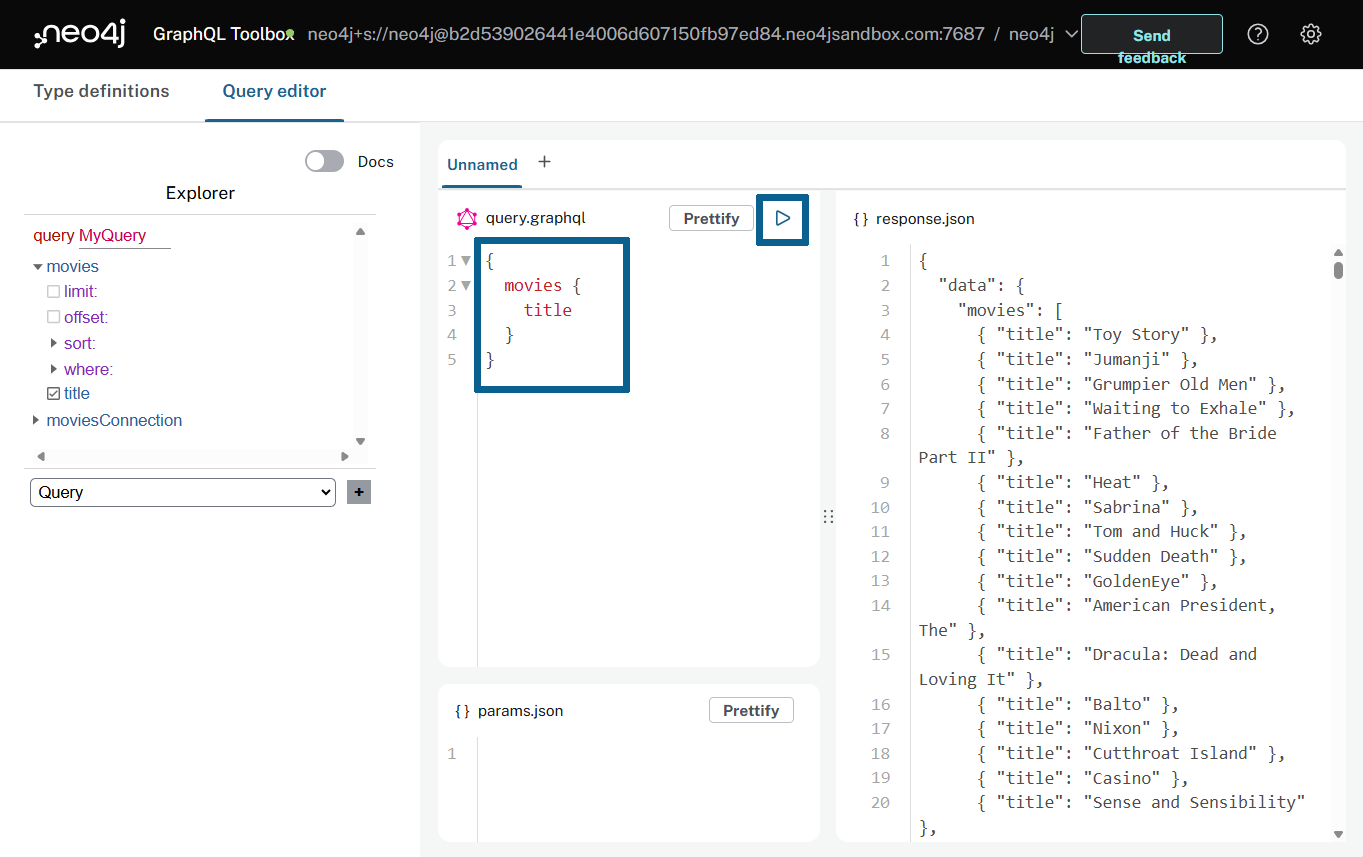Screen dimensions: 1363x857
Task: Open the database selector chevron after neo4j
Action: pyautogui.click(x=1071, y=34)
